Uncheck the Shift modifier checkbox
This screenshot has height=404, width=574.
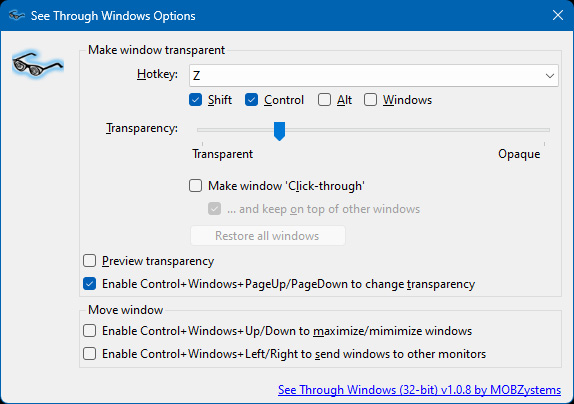(x=195, y=100)
